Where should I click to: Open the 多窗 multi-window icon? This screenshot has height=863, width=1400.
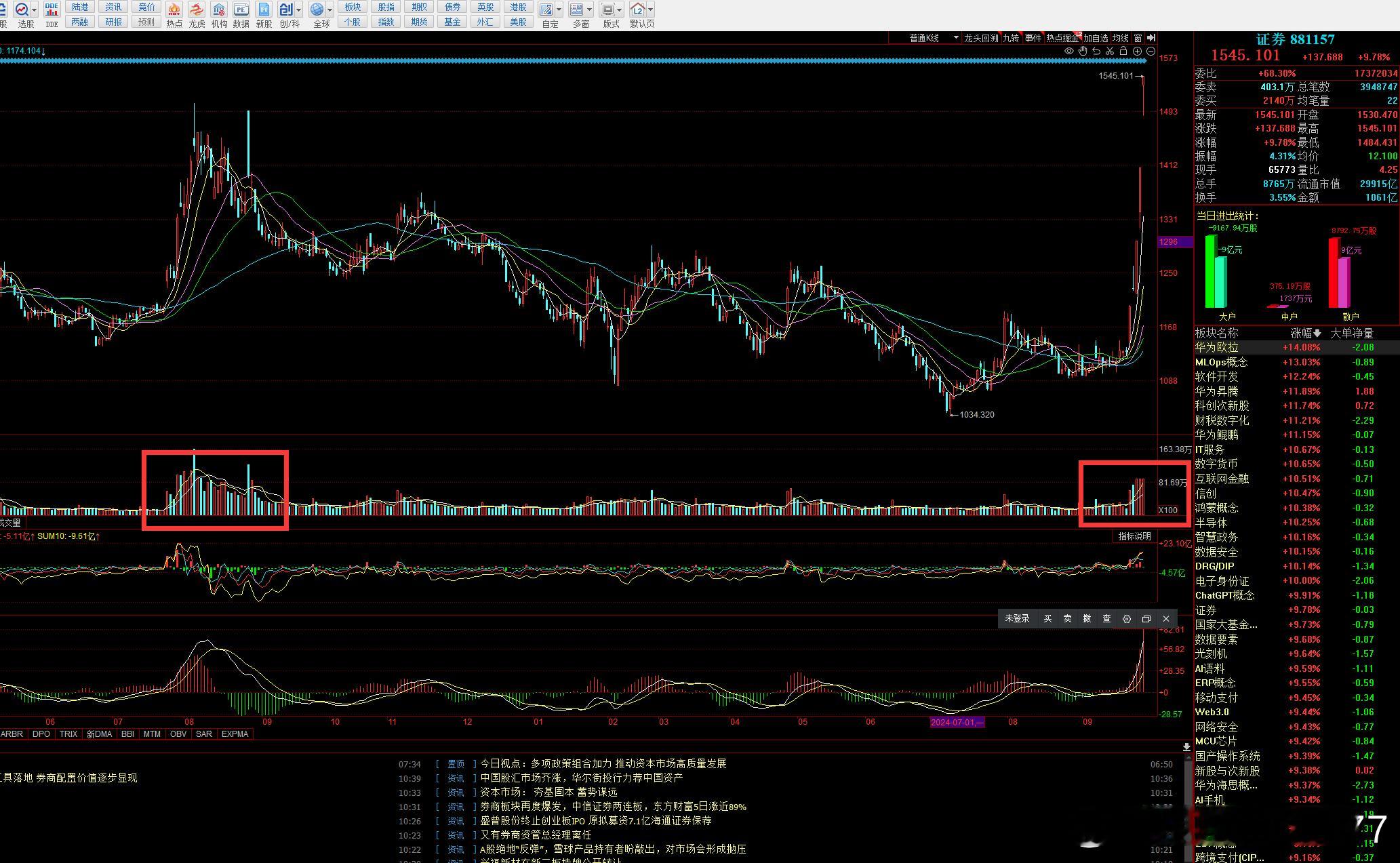(576, 9)
